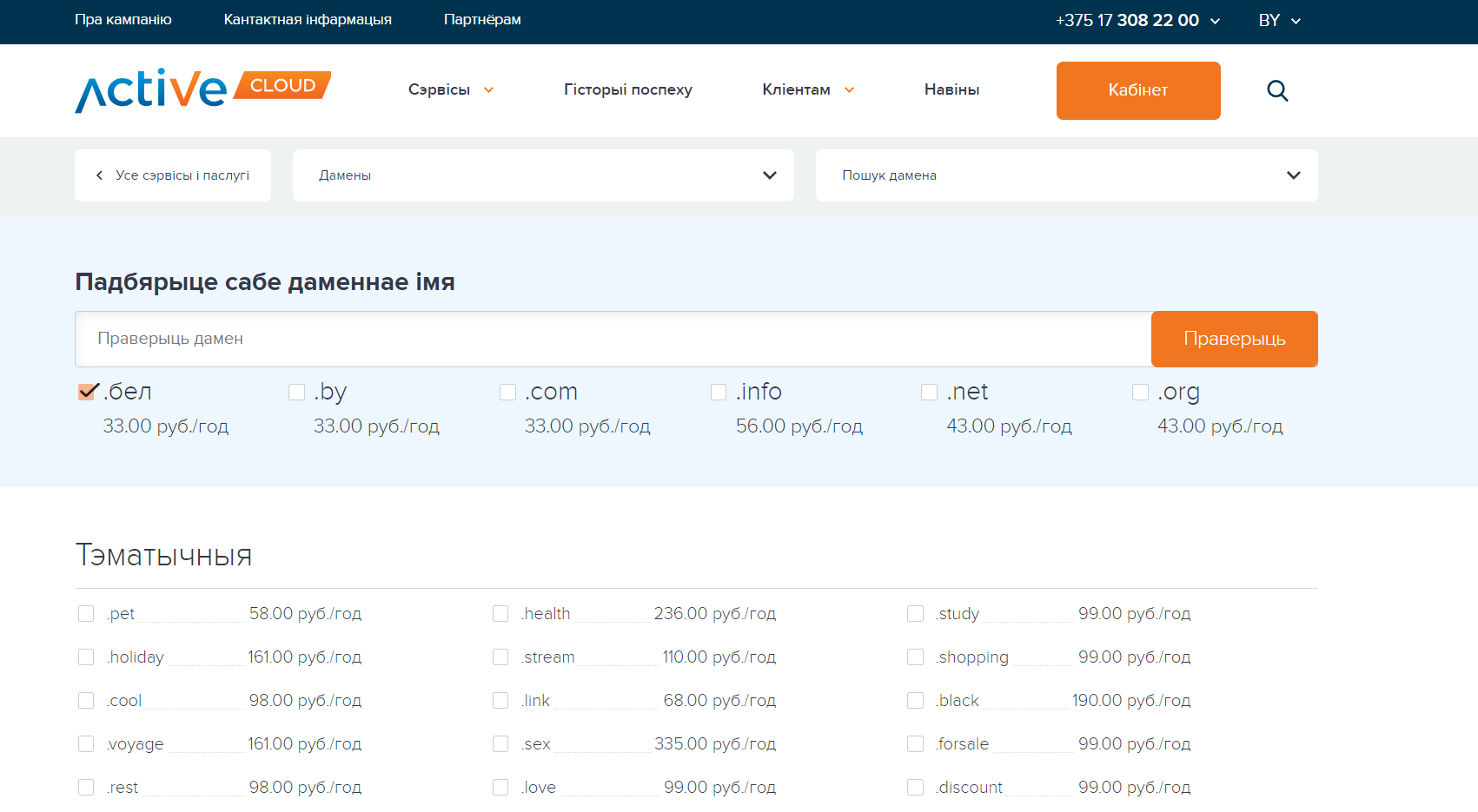Viewport: 1478px width, 812px height.
Task: Click the 56.00 руб./год price text
Action: pos(799,426)
